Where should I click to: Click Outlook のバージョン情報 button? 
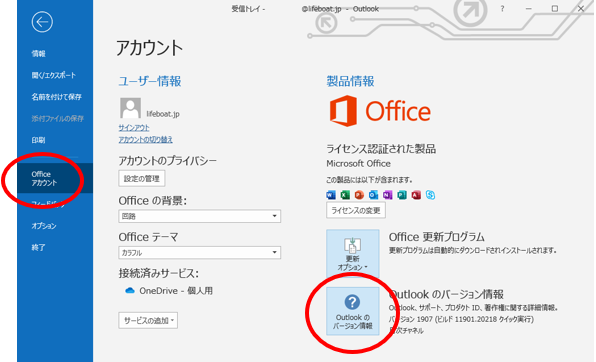353,311
